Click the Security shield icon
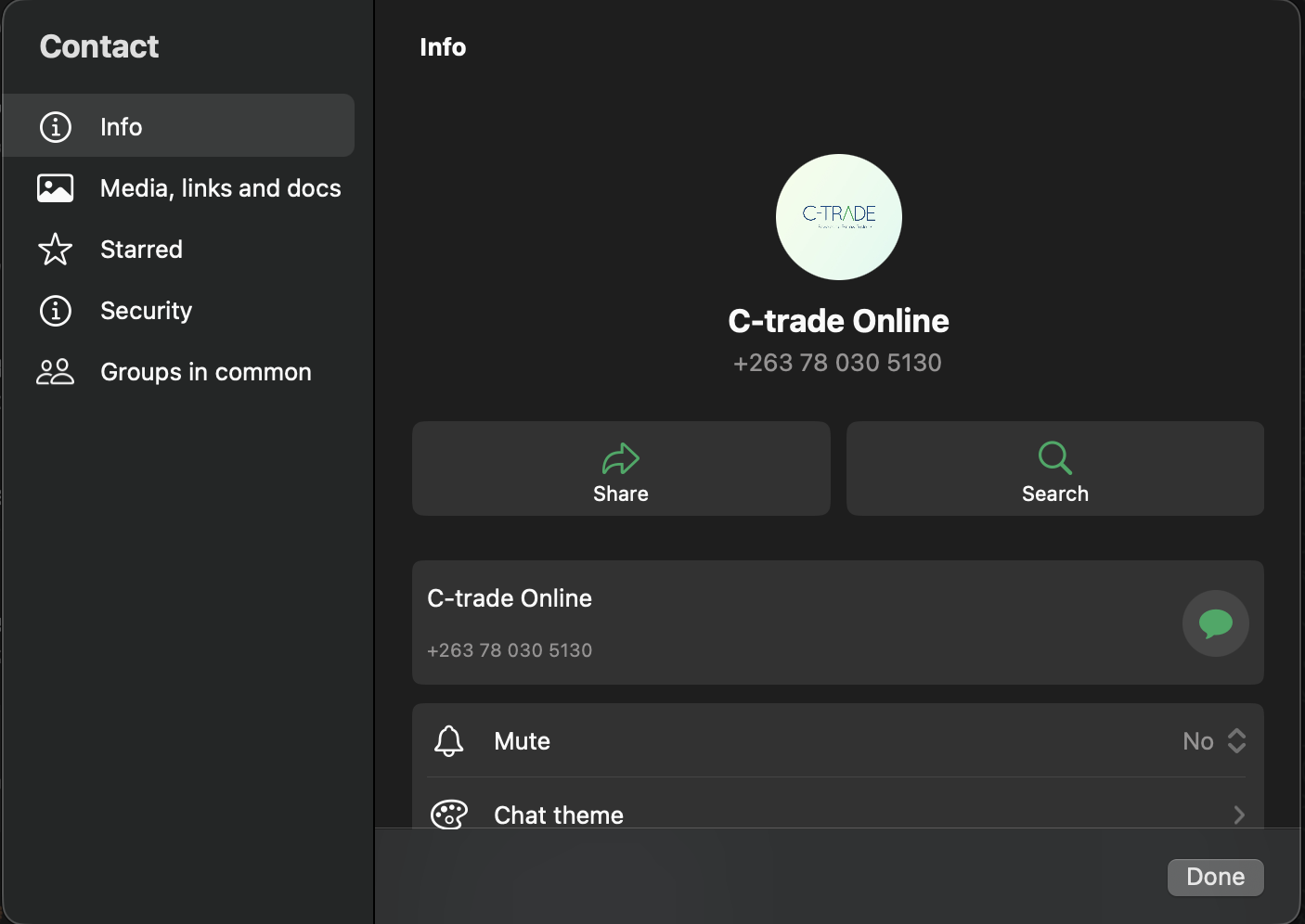This screenshot has width=1305, height=924. tap(55, 311)
